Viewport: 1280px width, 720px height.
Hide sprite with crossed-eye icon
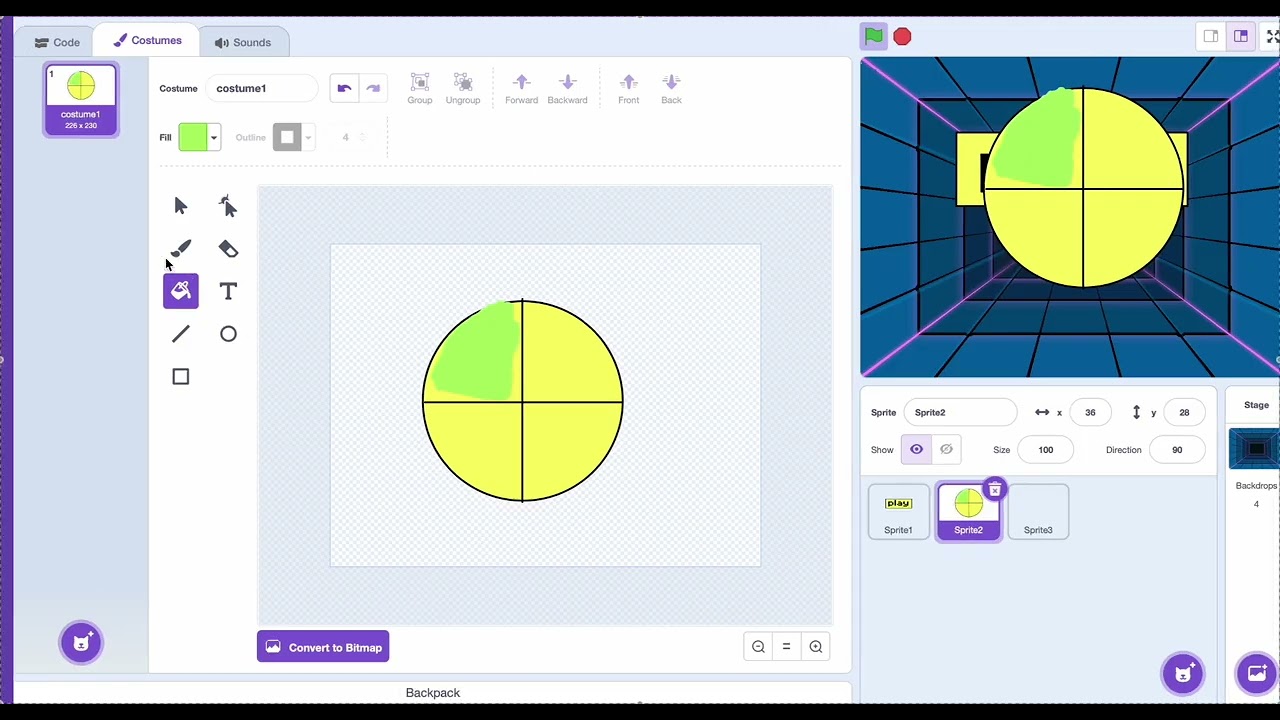pos(946,449)
